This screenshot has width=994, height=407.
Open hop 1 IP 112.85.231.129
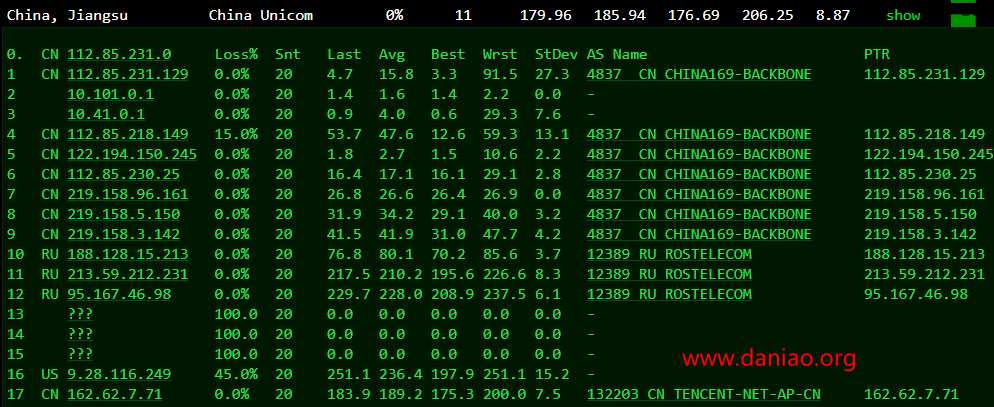coord(128,74)
